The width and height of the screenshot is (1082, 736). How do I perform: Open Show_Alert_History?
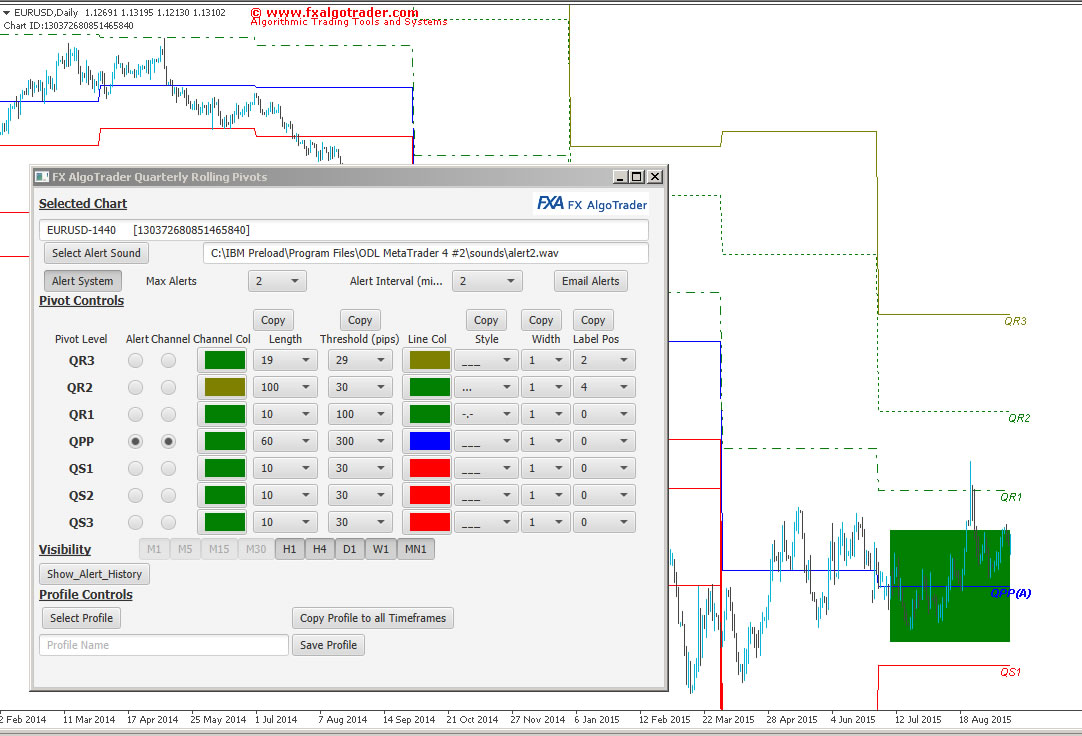95,574
